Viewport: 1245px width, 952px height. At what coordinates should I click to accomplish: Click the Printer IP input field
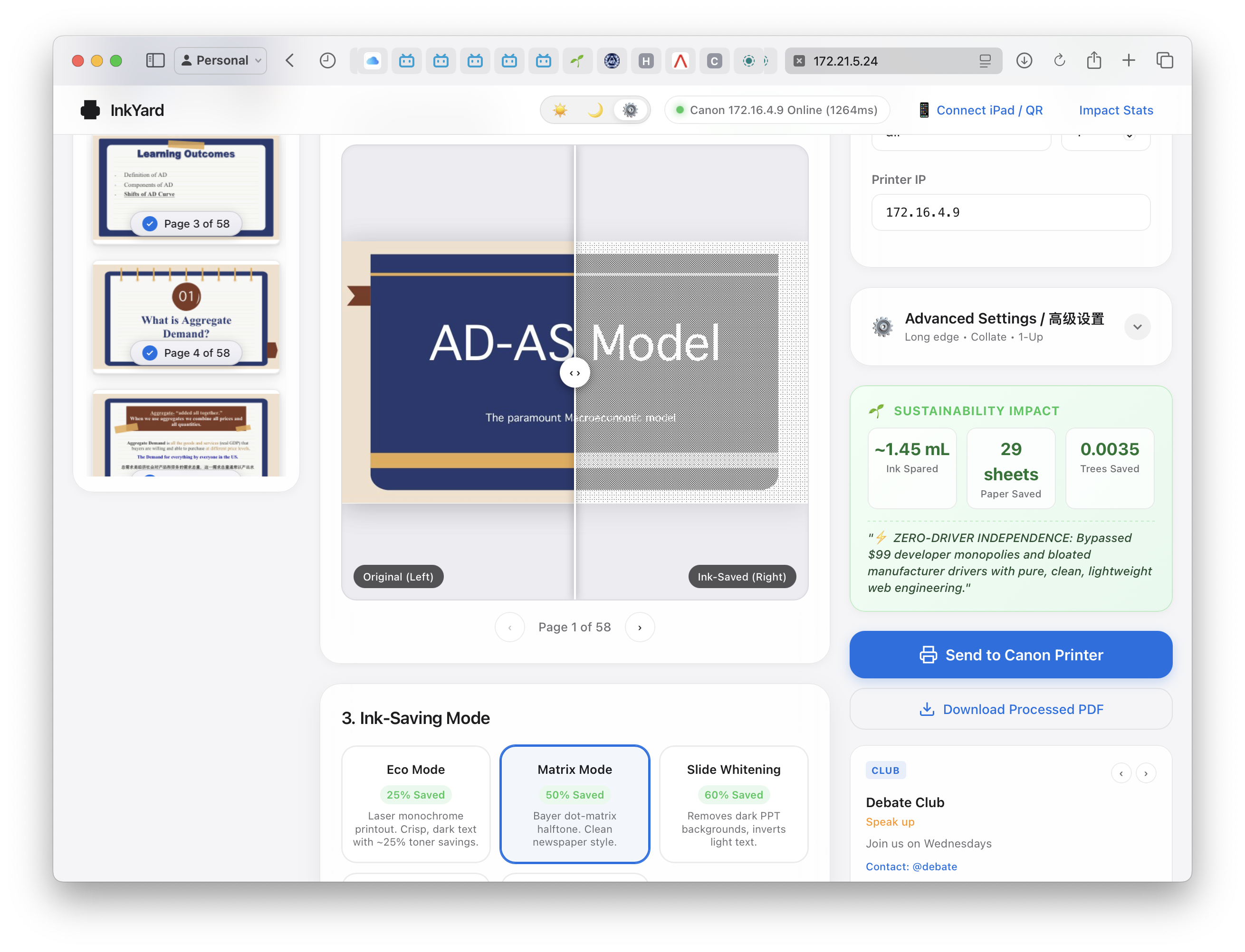tap(1010, 212)
